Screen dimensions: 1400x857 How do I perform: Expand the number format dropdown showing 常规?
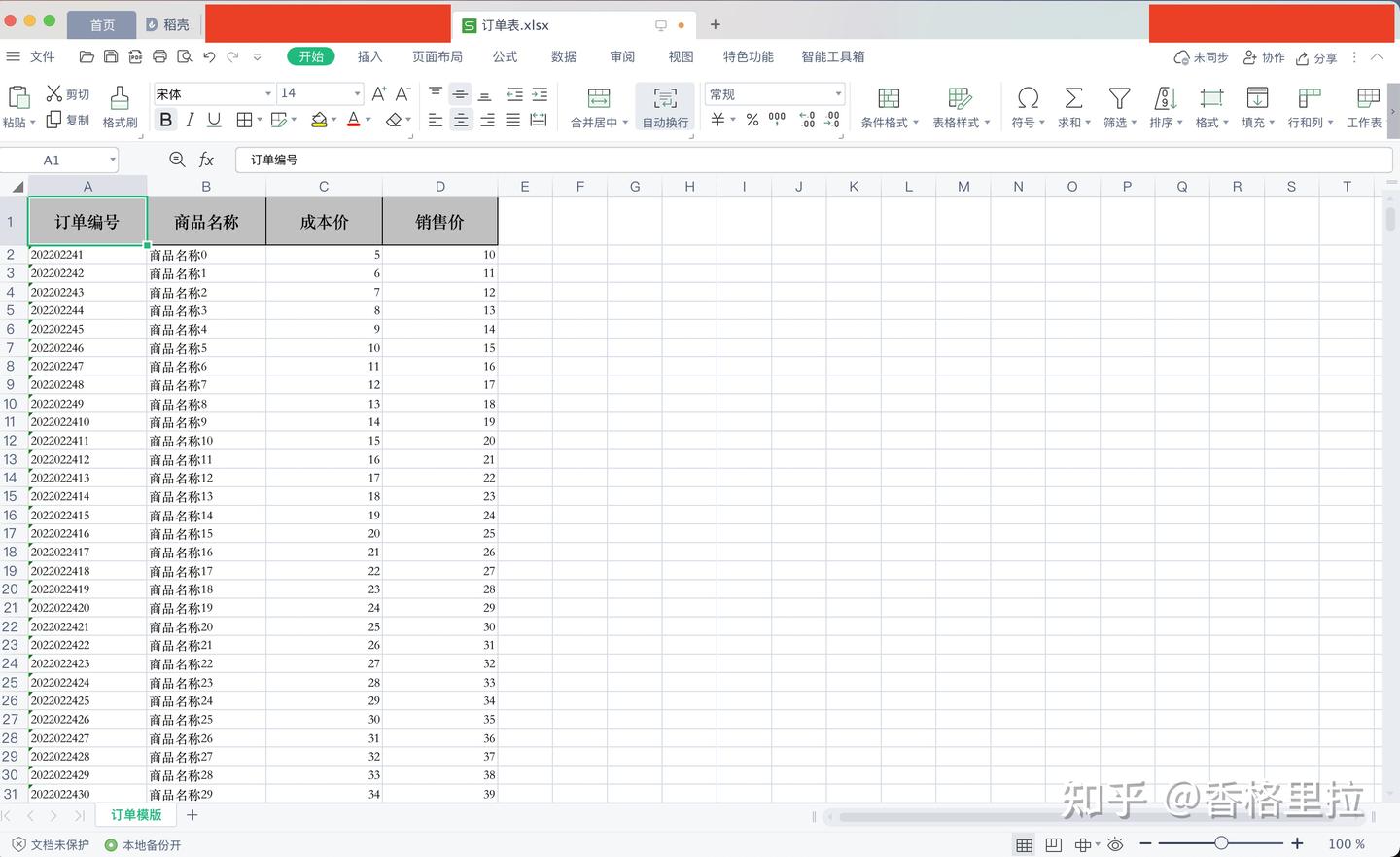pyautogui.click(x=838, y=93)
